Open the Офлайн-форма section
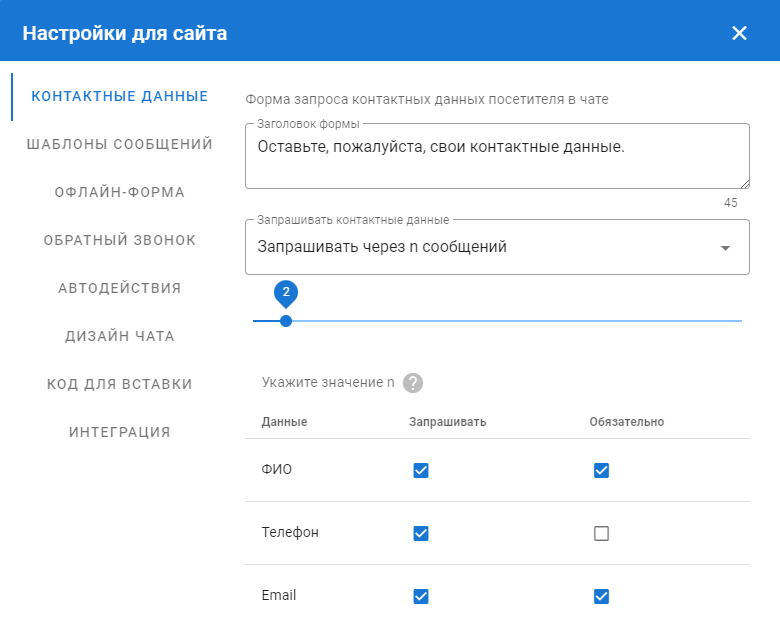The width and height of the screenshot is (780, 620). (x=120, y=192)
